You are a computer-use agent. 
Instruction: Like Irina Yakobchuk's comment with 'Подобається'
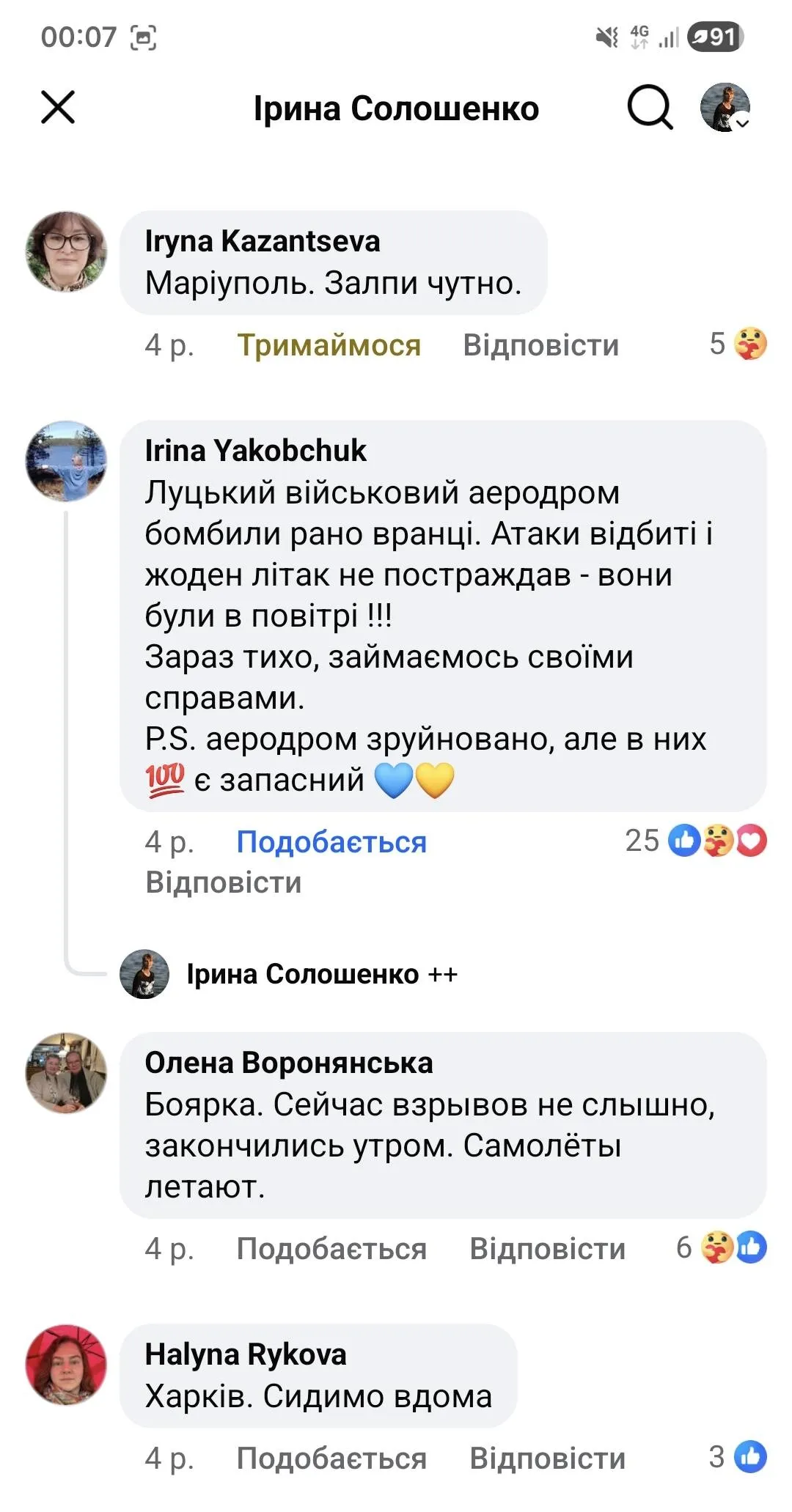click(331, 841)
